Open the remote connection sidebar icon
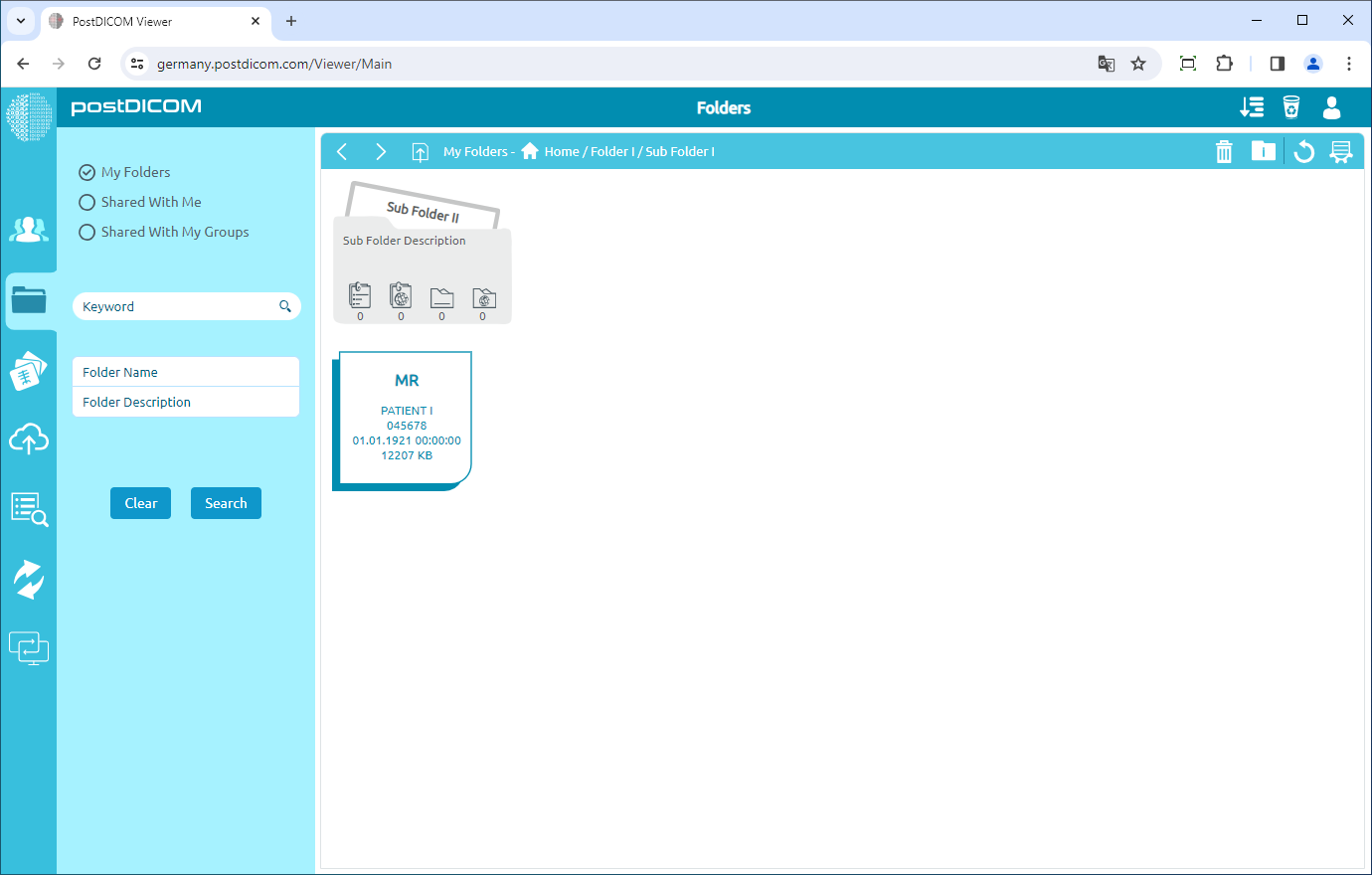Viewport: 1372px width, 875px height. coord(29,647)
